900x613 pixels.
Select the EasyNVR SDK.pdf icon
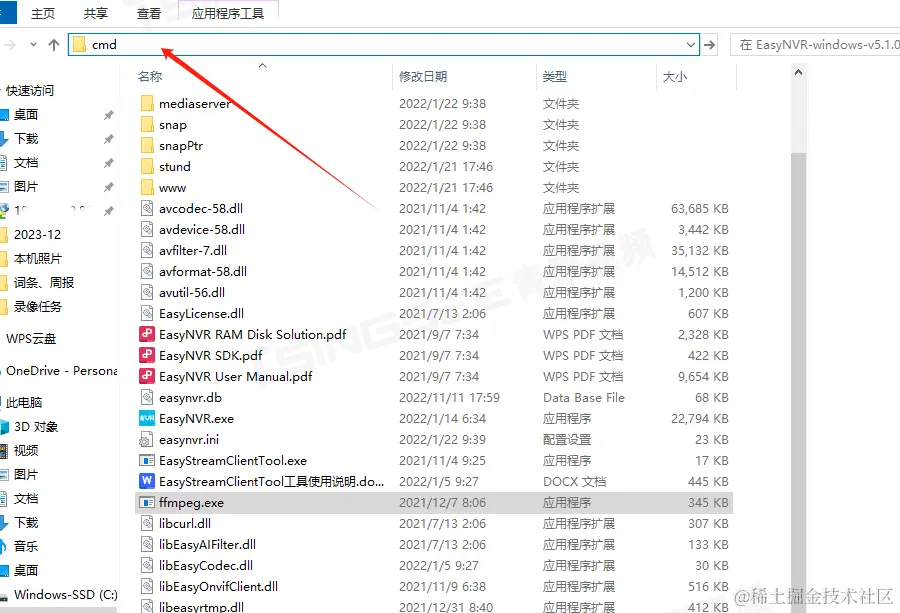pos(147,355)
